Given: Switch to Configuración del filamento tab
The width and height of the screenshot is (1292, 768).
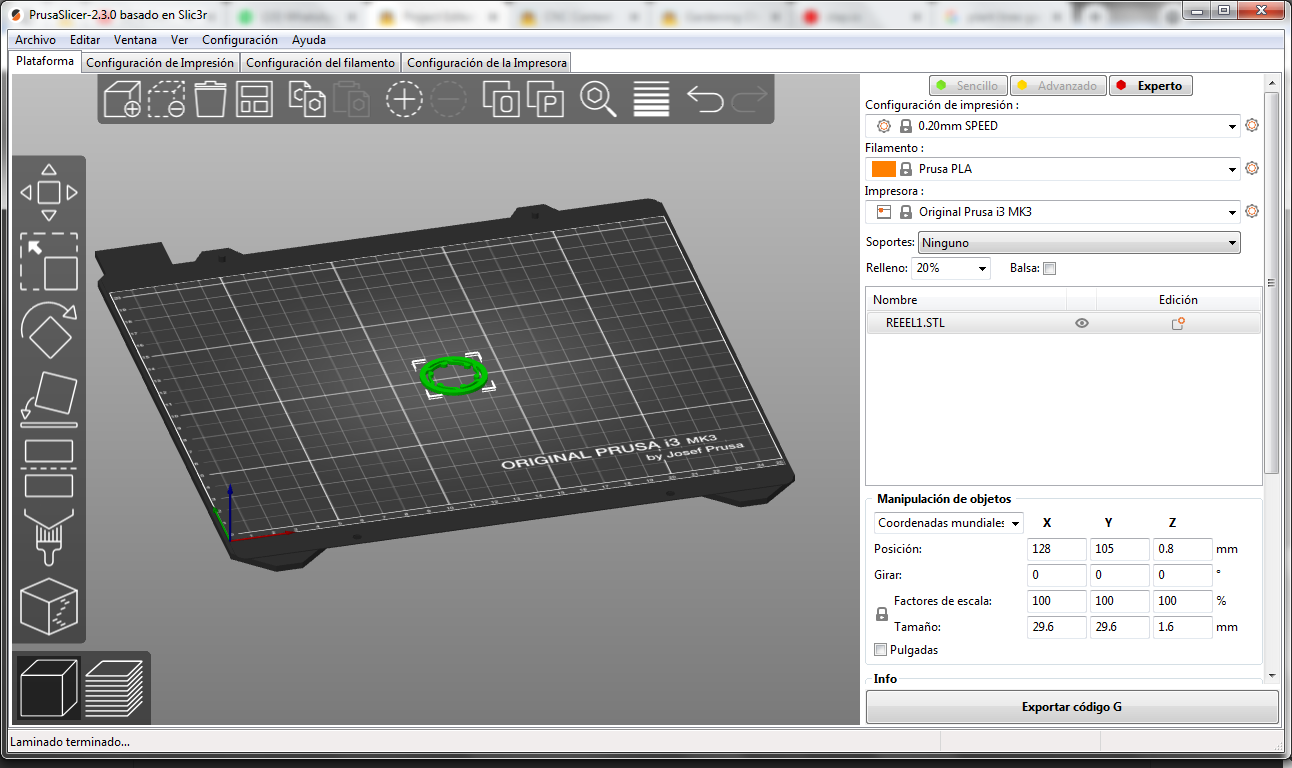Looking at the screenshot, I should coord(320,62).
